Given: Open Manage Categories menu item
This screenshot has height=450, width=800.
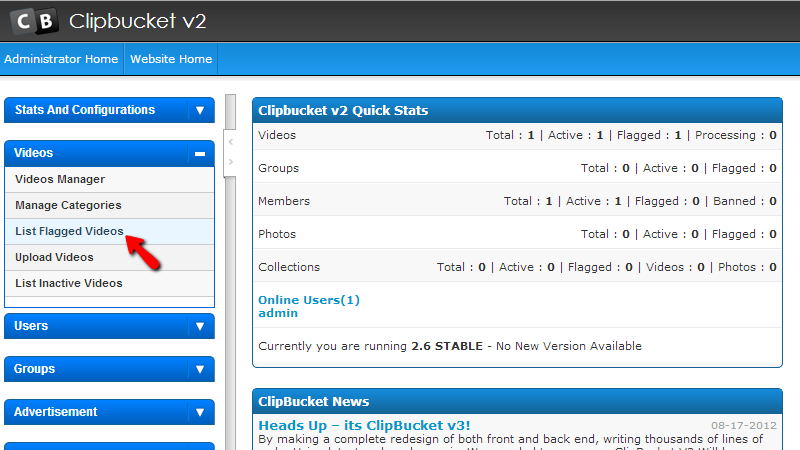Looking at the screenshot, I should point(109,206).
